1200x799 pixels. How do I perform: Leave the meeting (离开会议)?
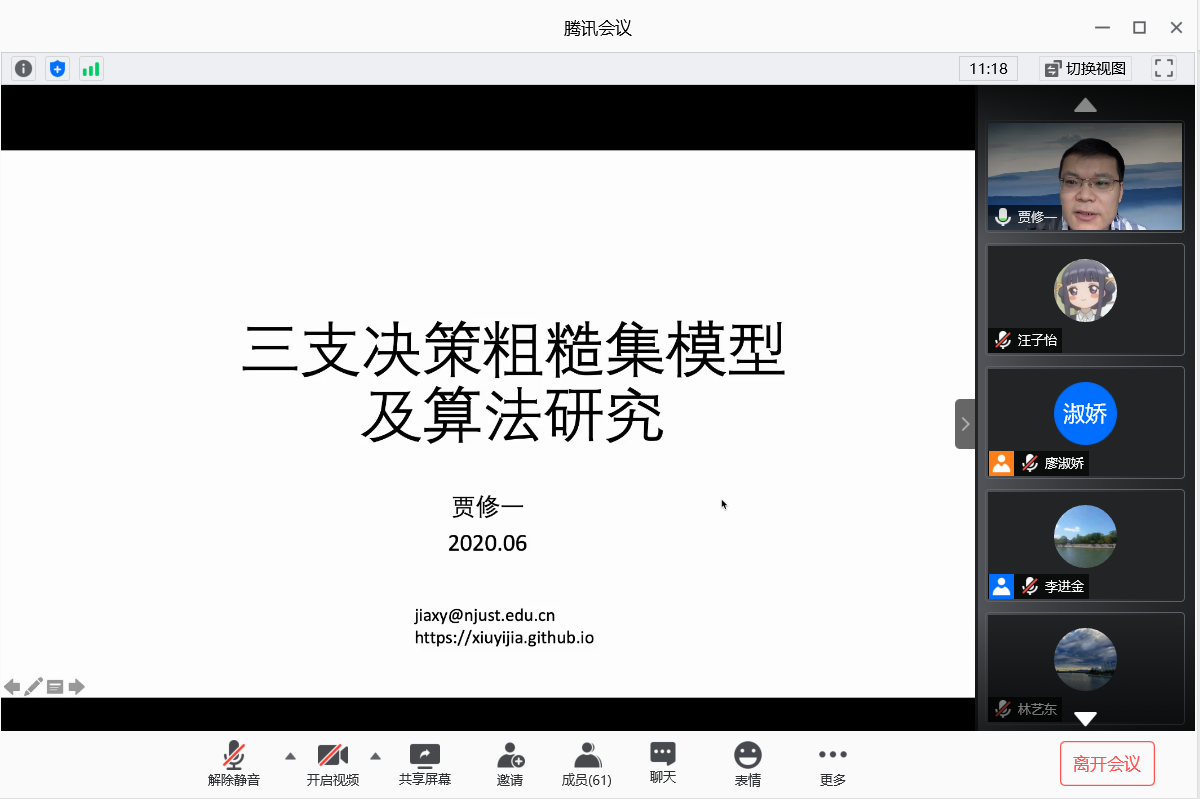coord(1107,764)
